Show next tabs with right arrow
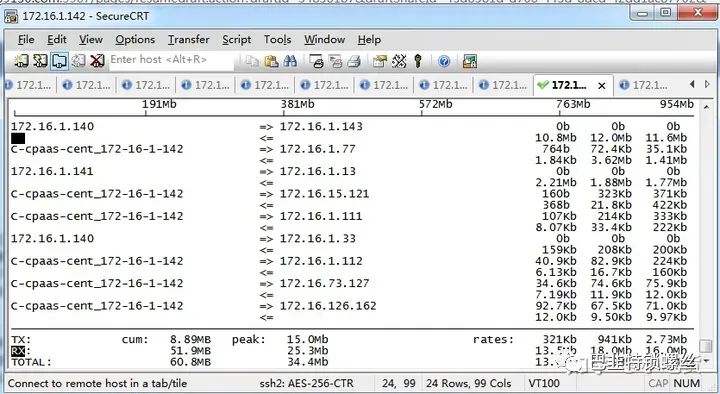The height and width of the screenshot is (394, 720). 707,84
